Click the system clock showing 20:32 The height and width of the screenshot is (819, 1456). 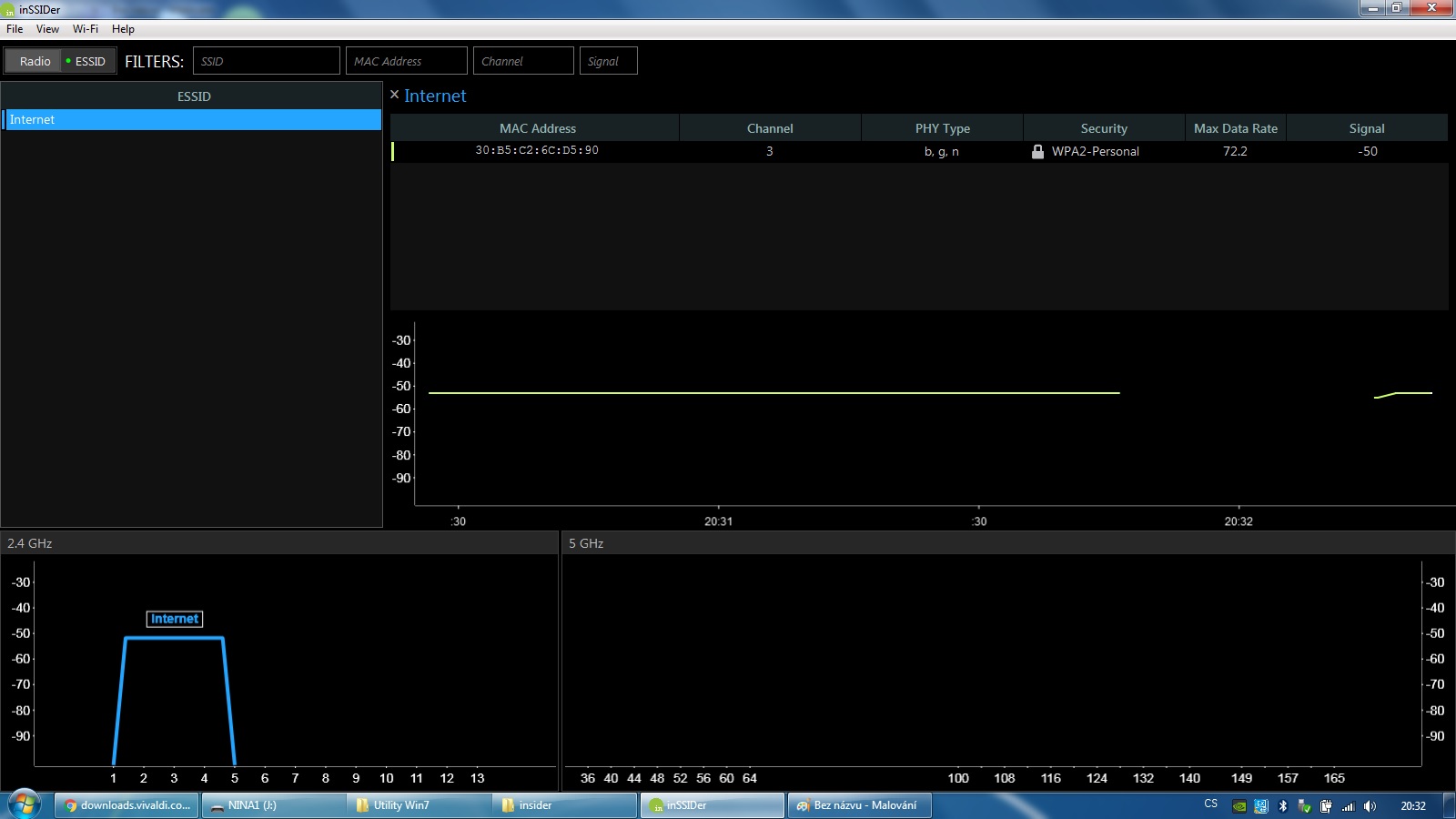point(1413,805)
